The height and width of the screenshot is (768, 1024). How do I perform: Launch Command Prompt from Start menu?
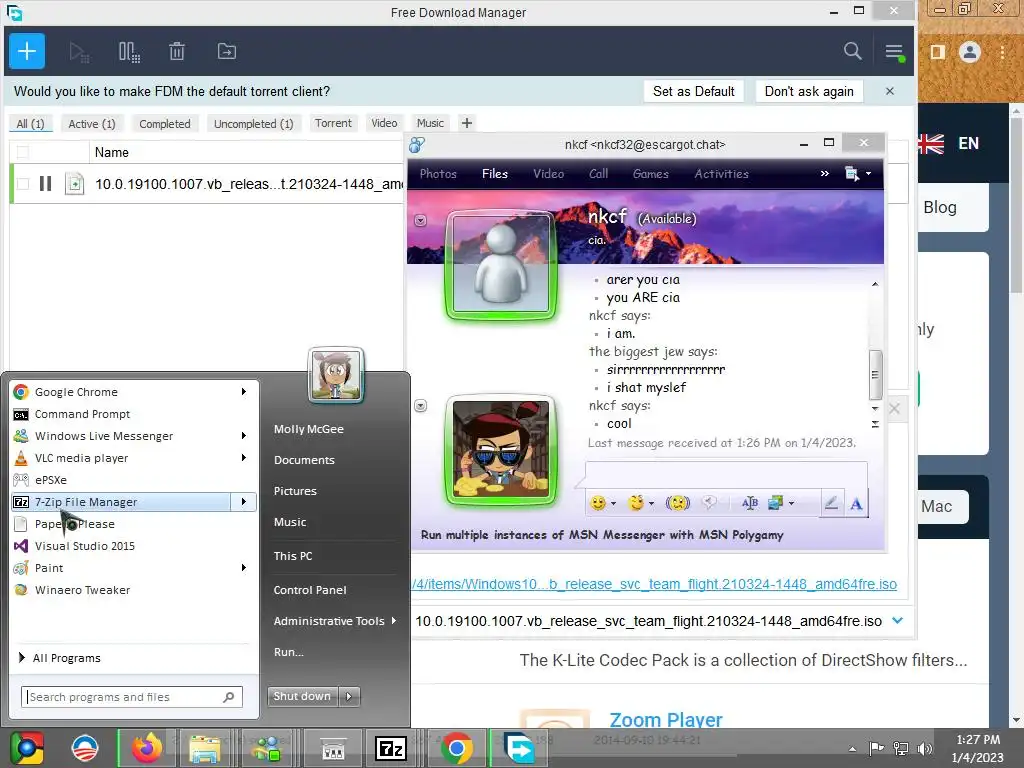coord(82,414)
